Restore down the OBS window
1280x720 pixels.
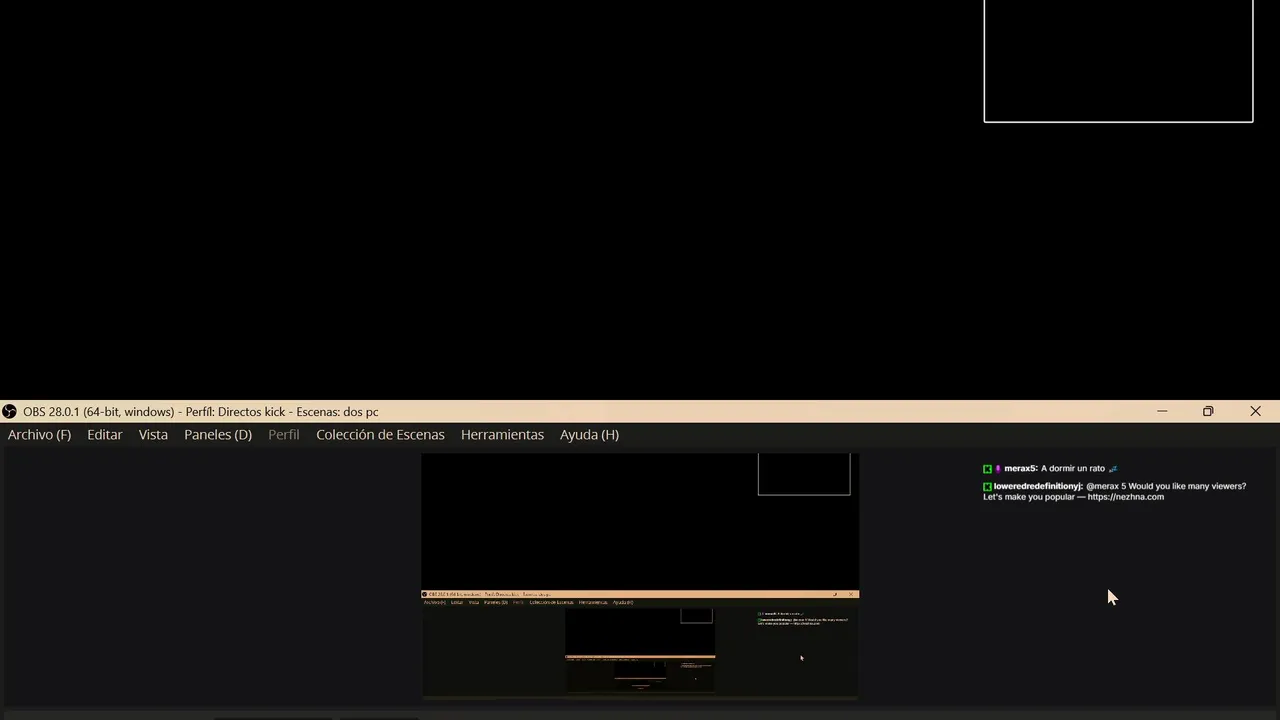(x=1208, y=411)
